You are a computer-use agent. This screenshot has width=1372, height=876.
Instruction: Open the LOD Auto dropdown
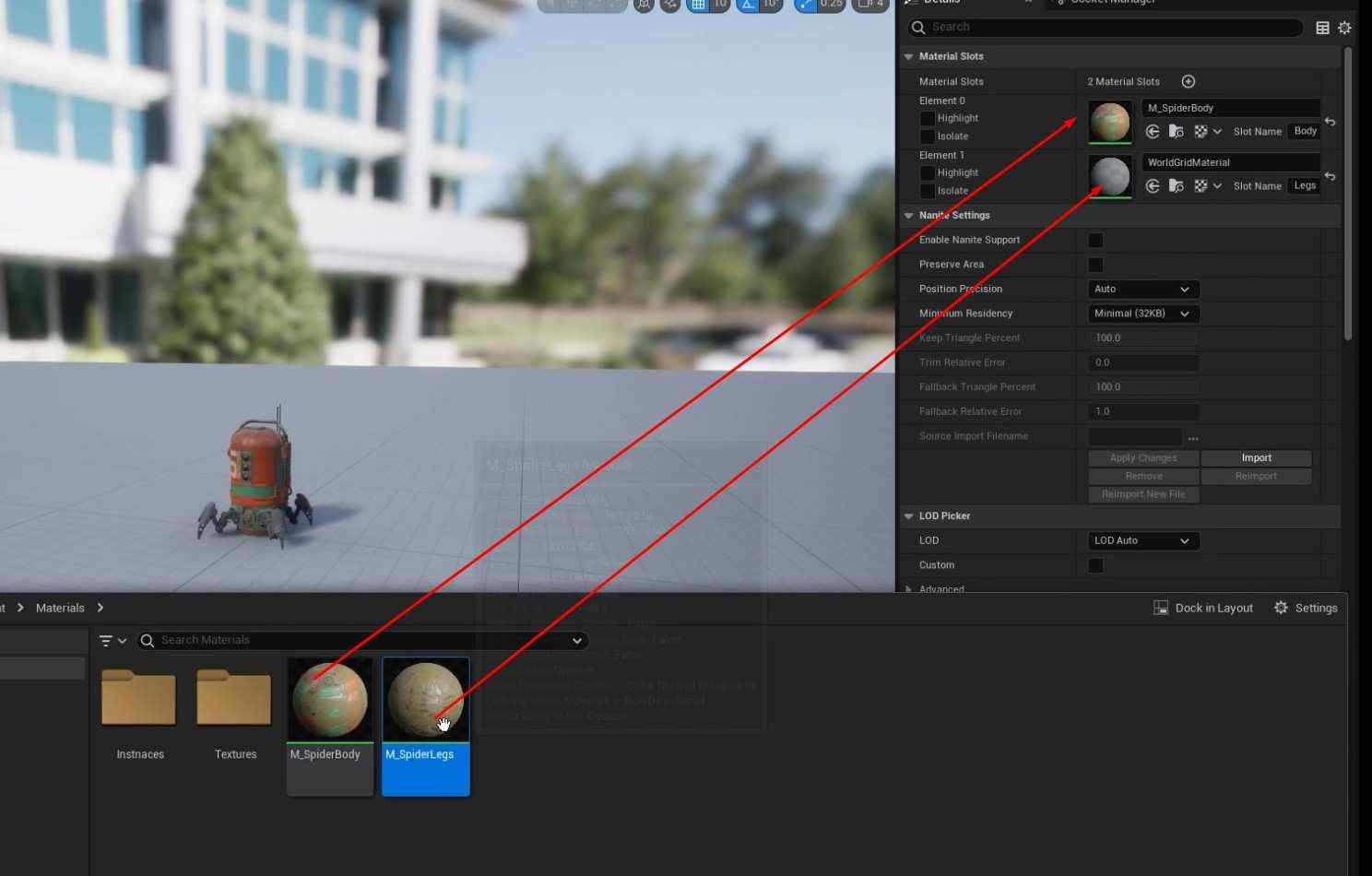(1143, 540)
